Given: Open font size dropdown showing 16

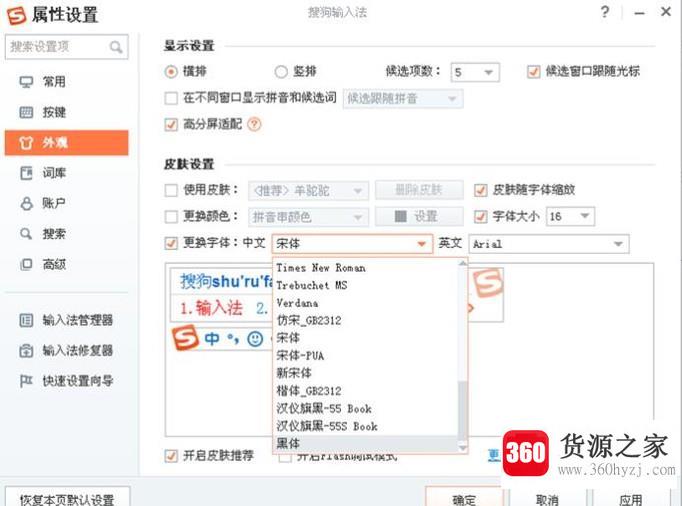Looking at the screenshot, I should pos(570,216).
